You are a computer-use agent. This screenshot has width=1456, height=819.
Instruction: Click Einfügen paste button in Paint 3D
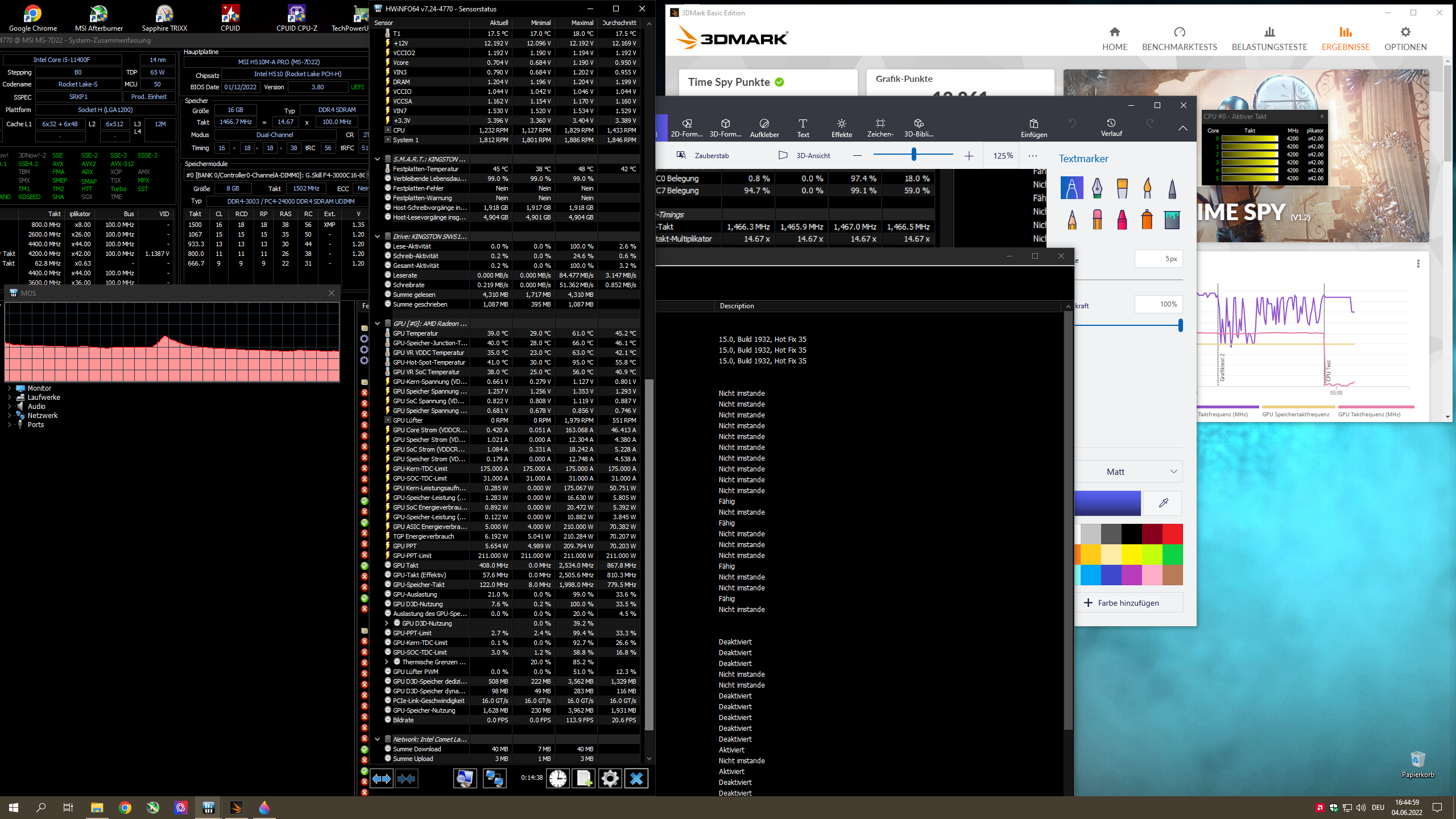point(1034,128)
